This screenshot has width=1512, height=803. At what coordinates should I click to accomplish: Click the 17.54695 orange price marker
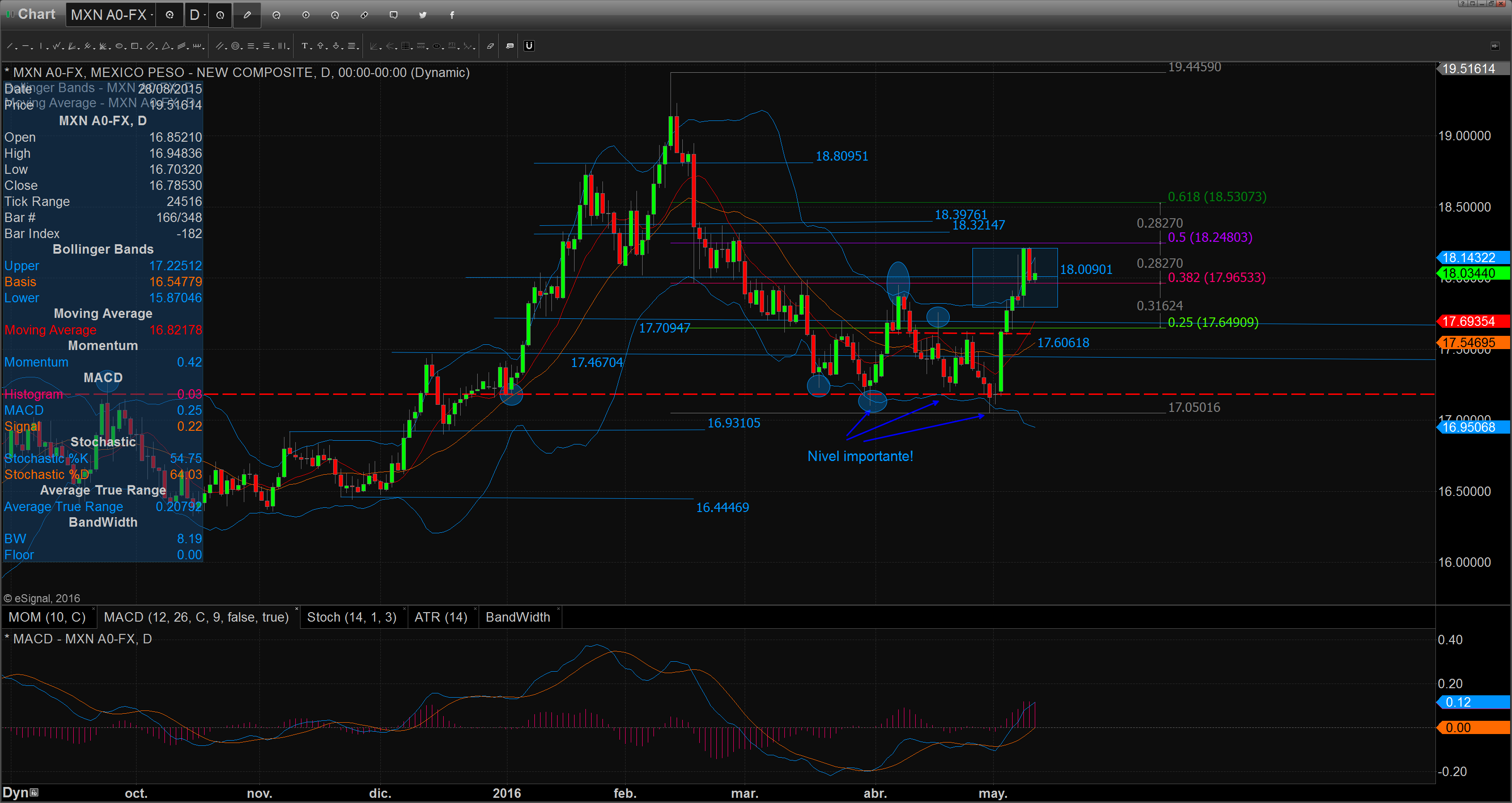tap(1473, 342)
